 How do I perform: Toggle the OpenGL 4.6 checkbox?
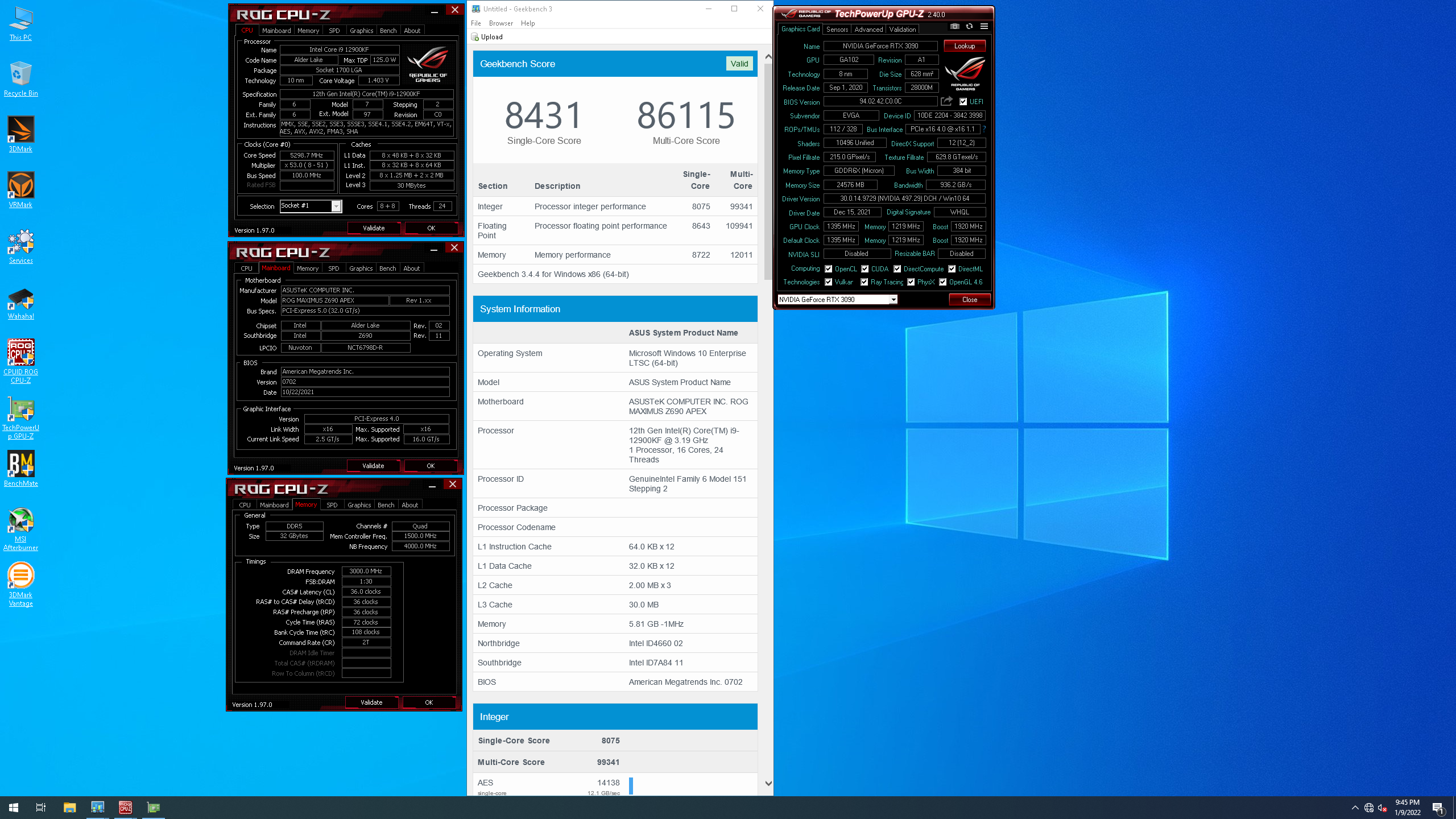[x=942, y=282]
